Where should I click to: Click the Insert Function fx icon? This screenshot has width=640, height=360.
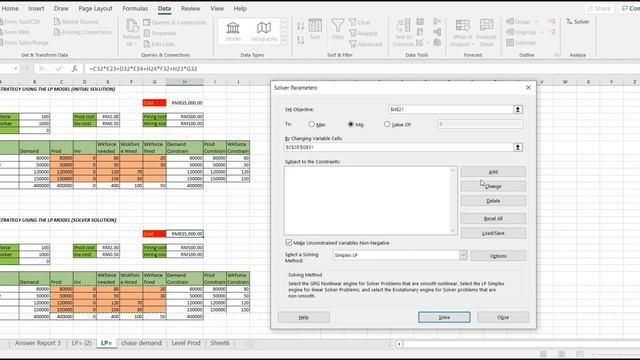[74, 69]
